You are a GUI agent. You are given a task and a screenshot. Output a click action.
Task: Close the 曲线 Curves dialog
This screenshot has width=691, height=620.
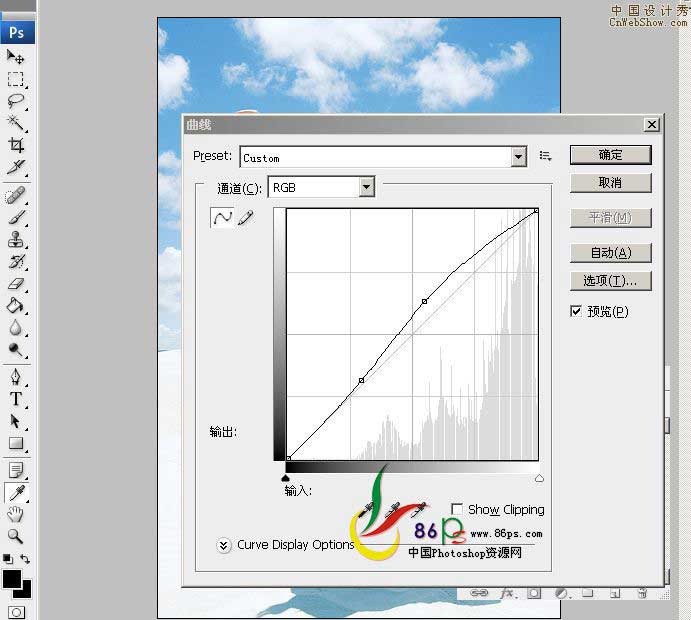652,125
